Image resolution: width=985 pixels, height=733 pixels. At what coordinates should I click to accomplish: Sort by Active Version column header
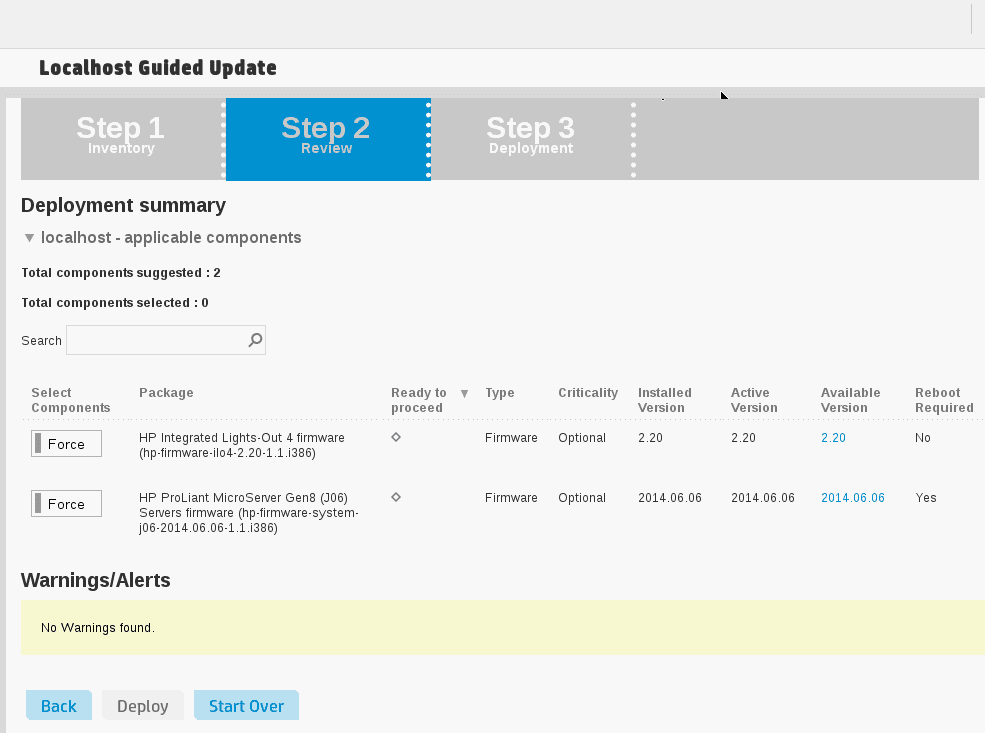(754, 400)
